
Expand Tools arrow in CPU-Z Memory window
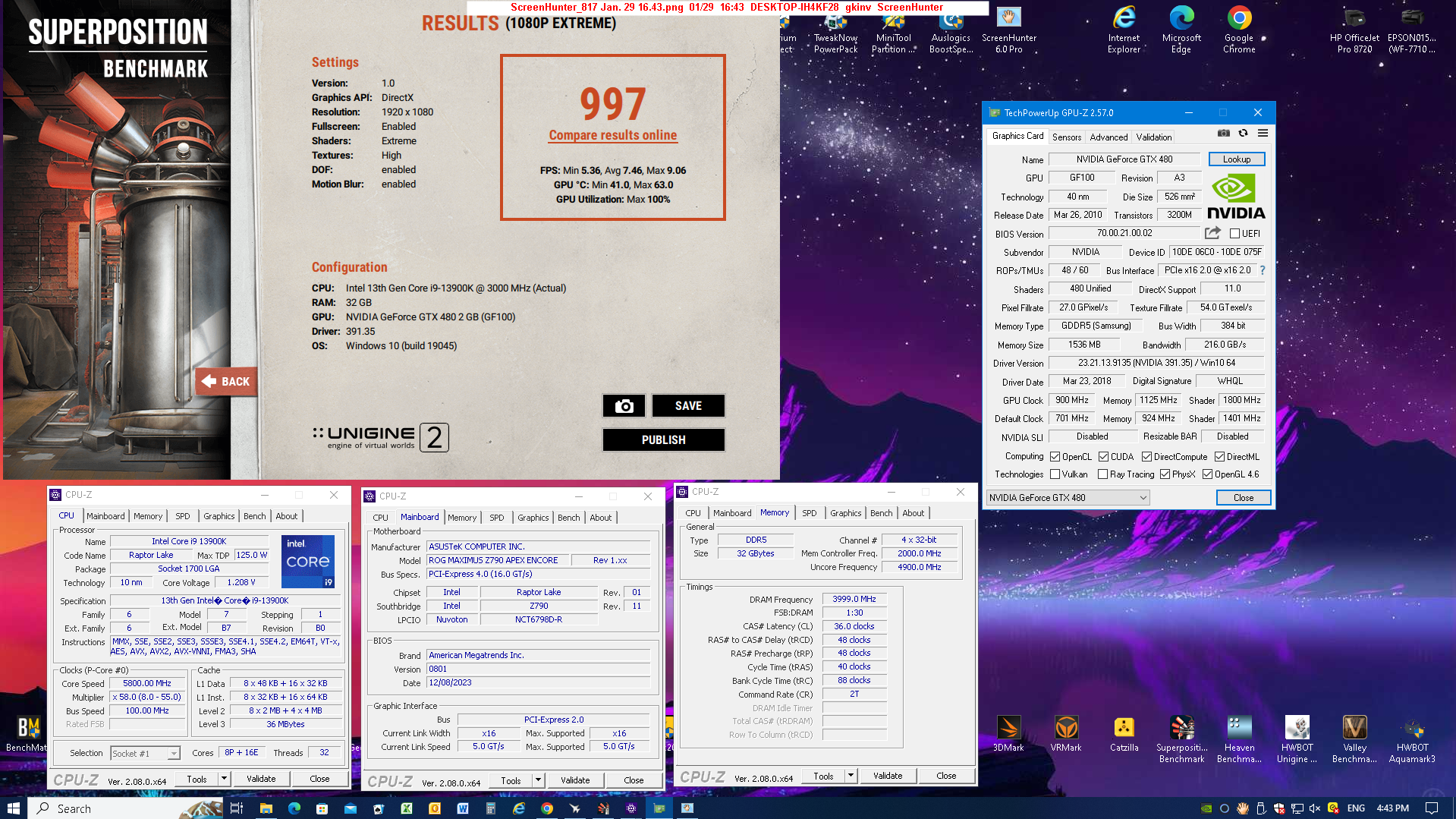pos(851,776)
